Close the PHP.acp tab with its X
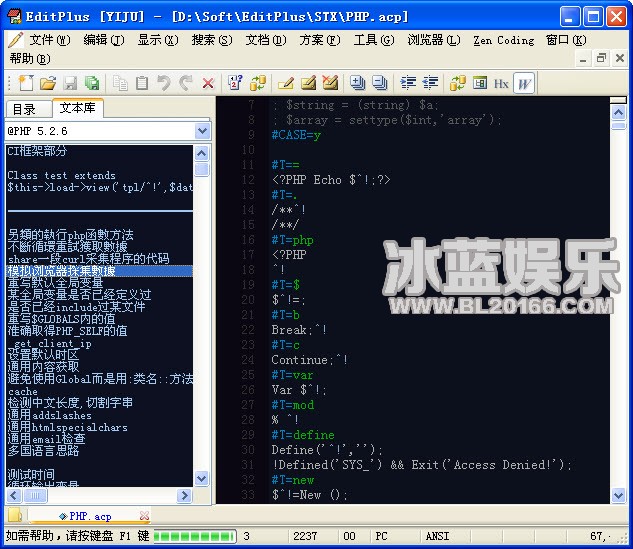 (x=144, y=515)
